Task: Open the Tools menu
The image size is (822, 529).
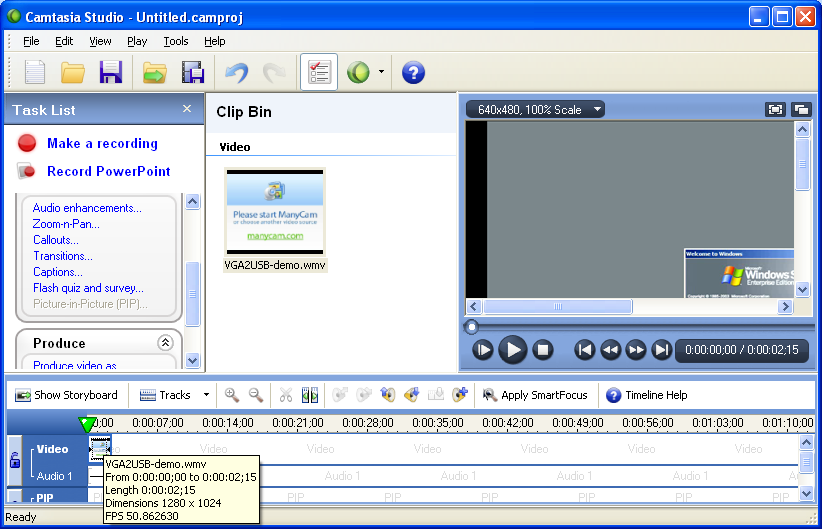Action: pyautogui.click(x=176, y=41)
